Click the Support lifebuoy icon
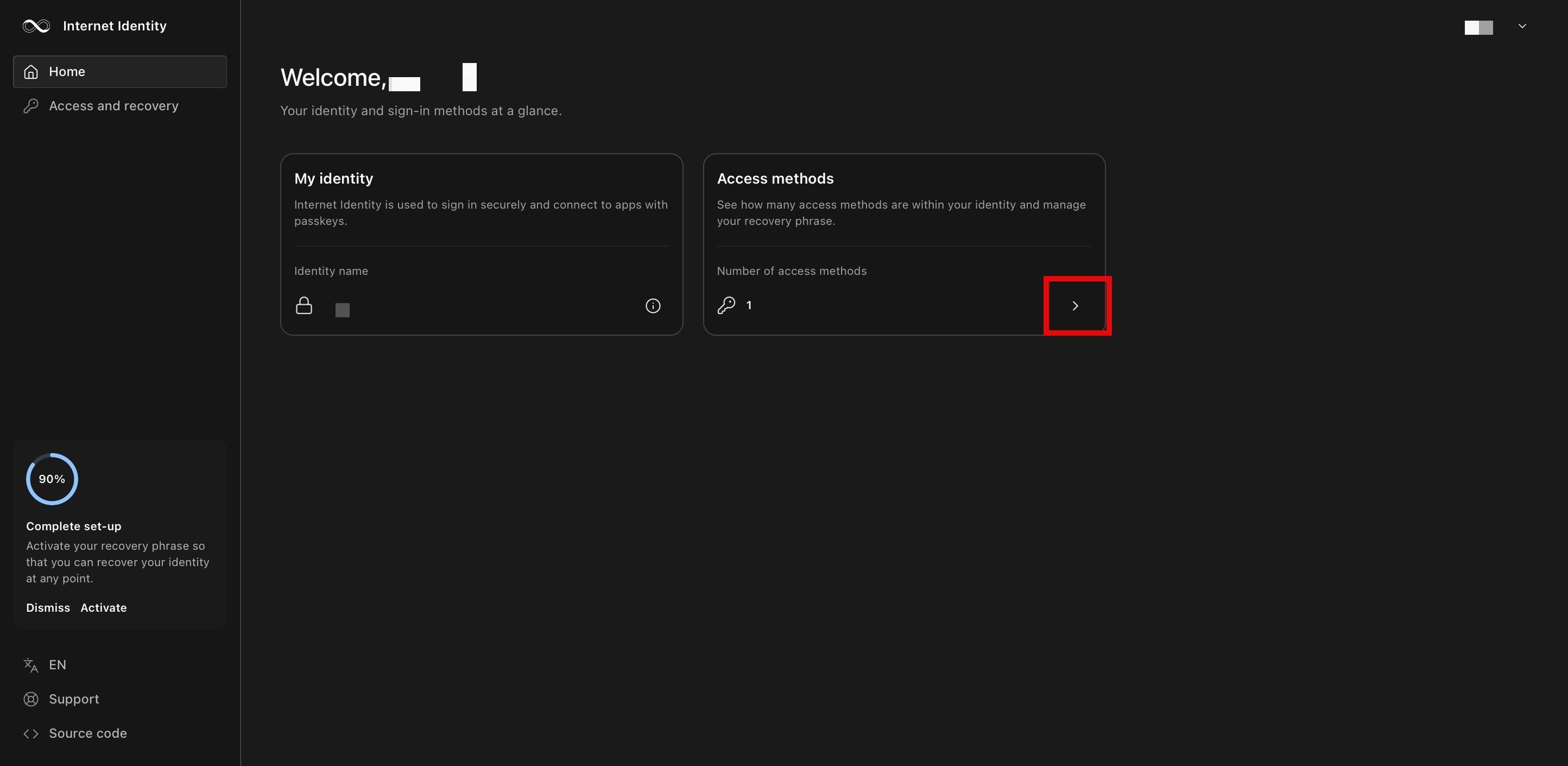1568x766 pixels. (x=31, y=699)
